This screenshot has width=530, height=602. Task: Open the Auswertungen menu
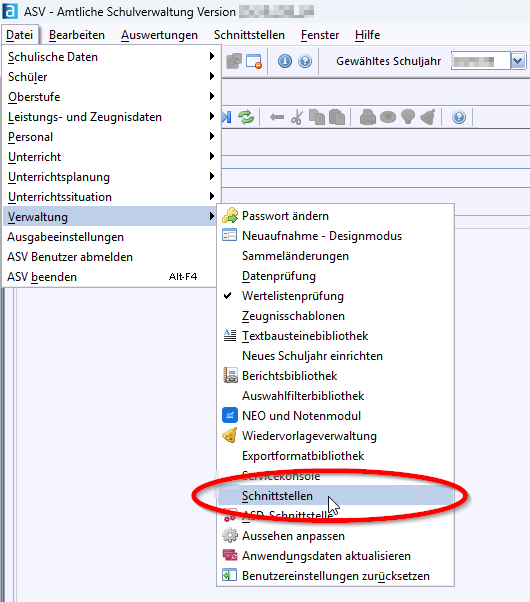(159, 35)
